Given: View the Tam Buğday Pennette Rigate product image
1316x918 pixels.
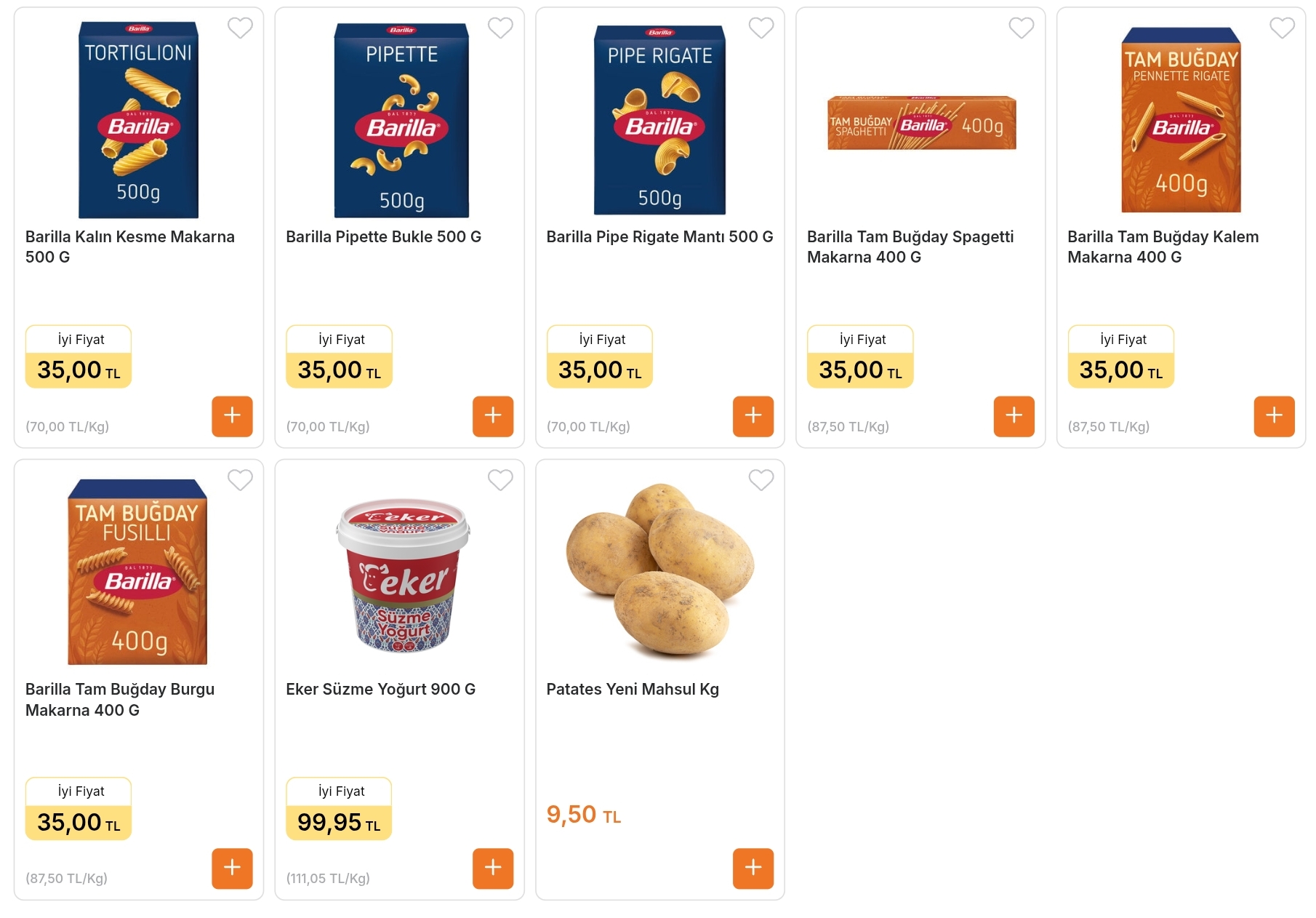Looking at the screenshot, I should click(1181, 120).
